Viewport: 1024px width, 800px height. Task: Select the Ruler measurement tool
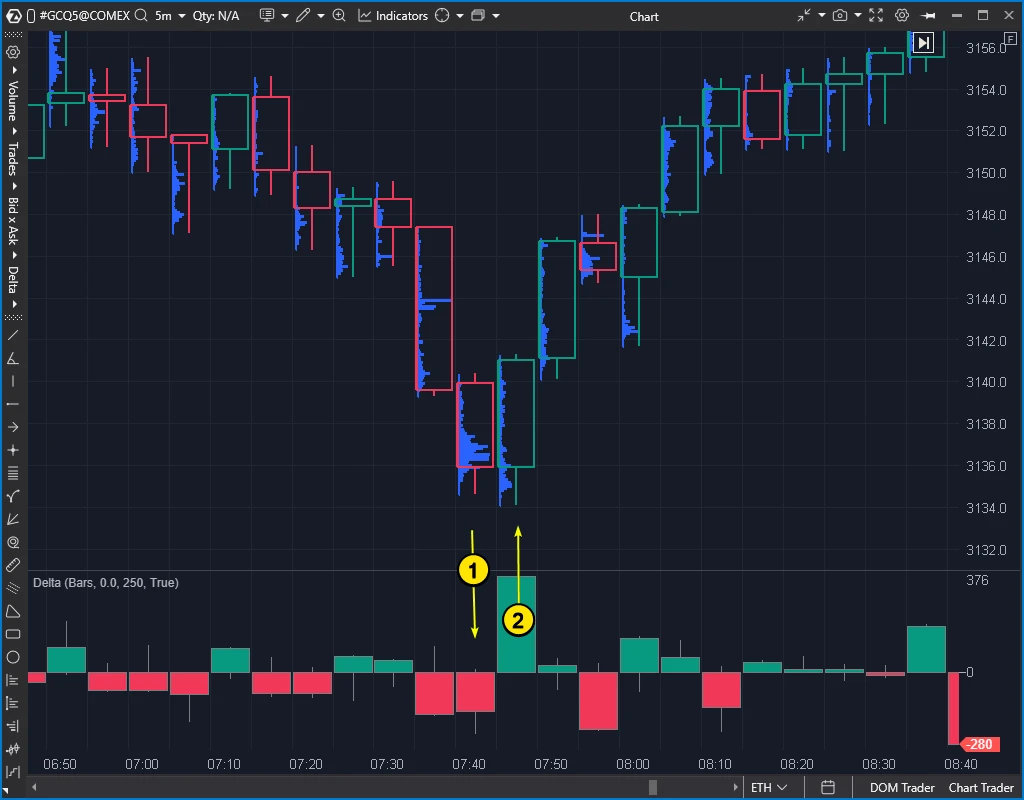pos(13,564)
